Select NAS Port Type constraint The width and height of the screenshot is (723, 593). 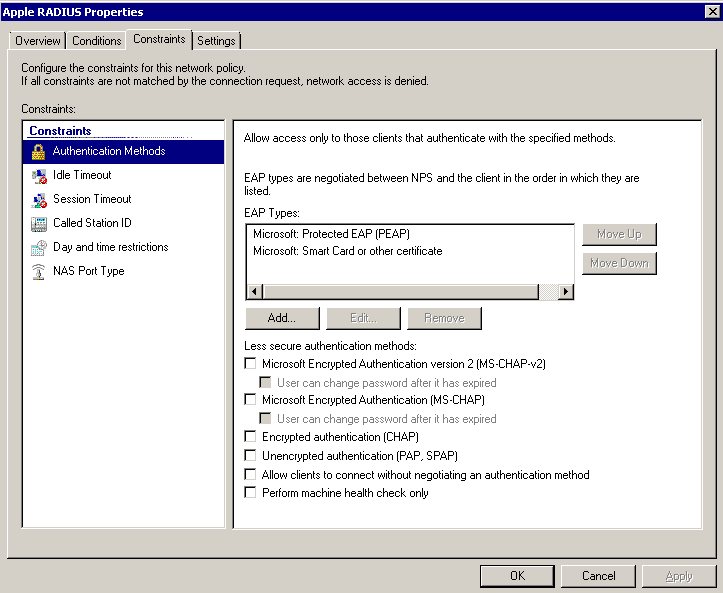tap(123, 271)
